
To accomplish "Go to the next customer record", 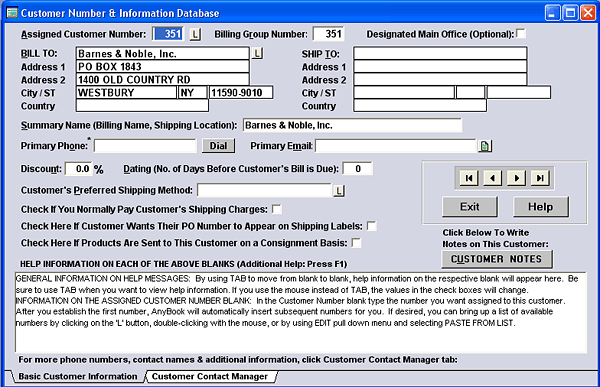I will click(516, 178).
